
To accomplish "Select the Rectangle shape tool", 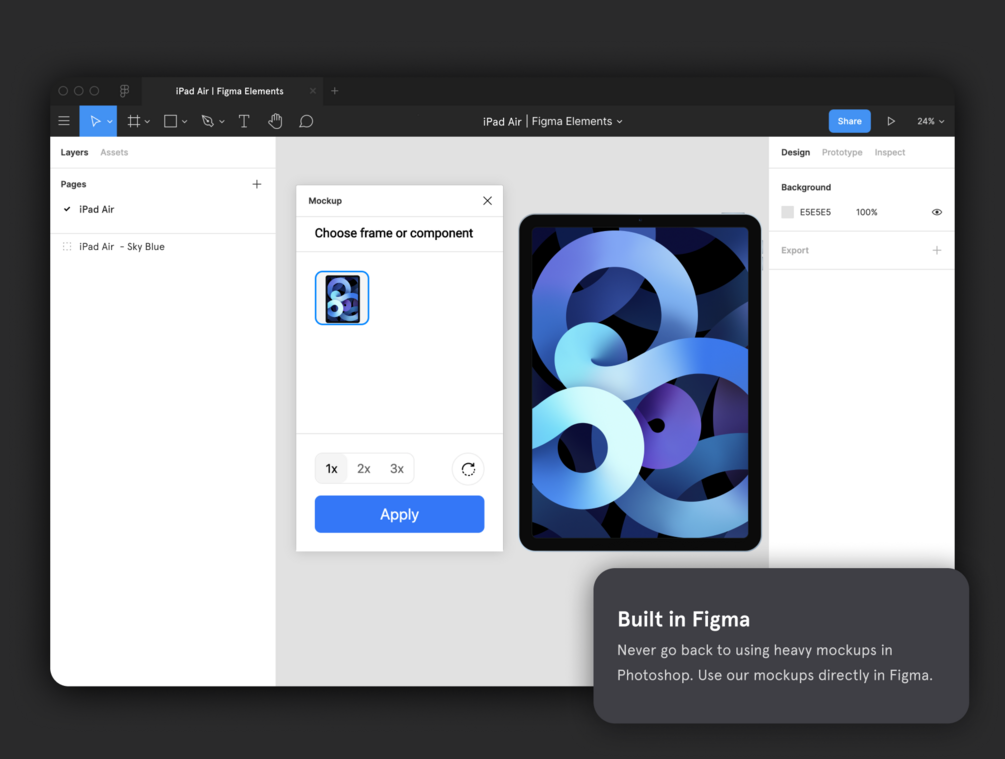I will tap(170, 121).
